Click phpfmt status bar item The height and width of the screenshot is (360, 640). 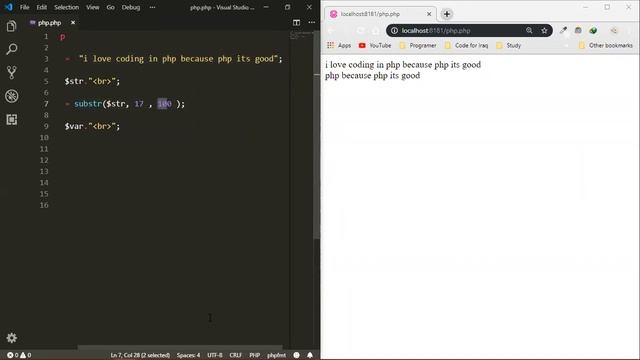click(x=276, y=355)
